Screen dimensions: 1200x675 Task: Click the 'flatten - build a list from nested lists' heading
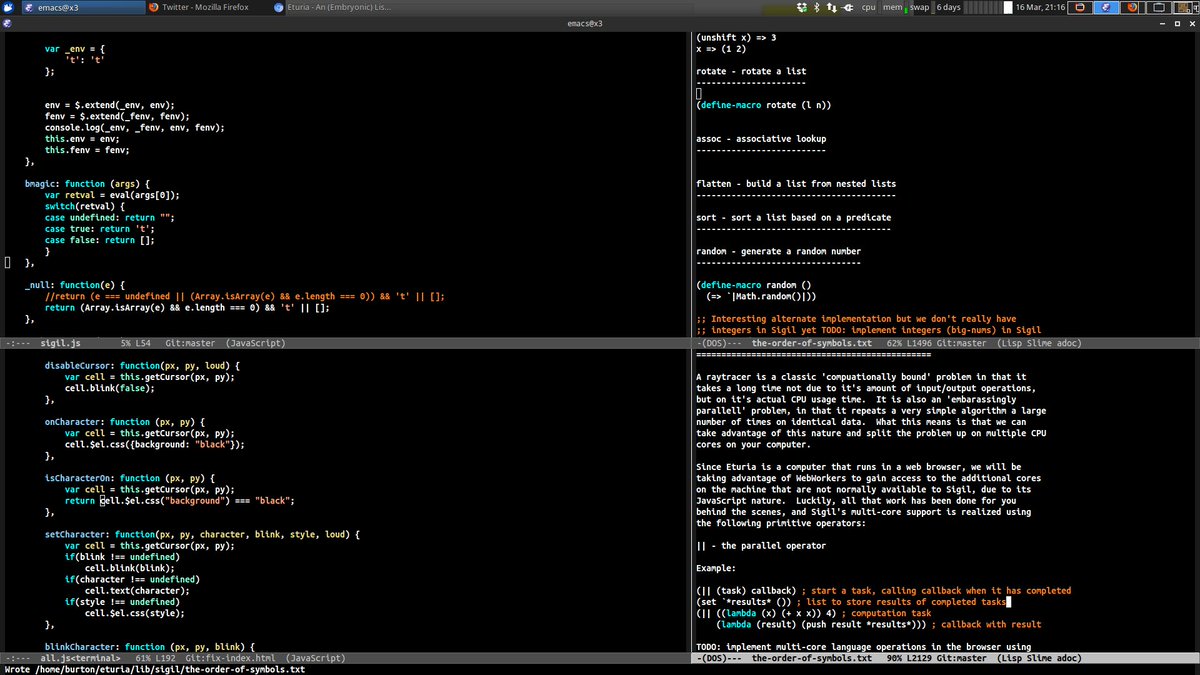pyautogui.click(x=796, y=184)
